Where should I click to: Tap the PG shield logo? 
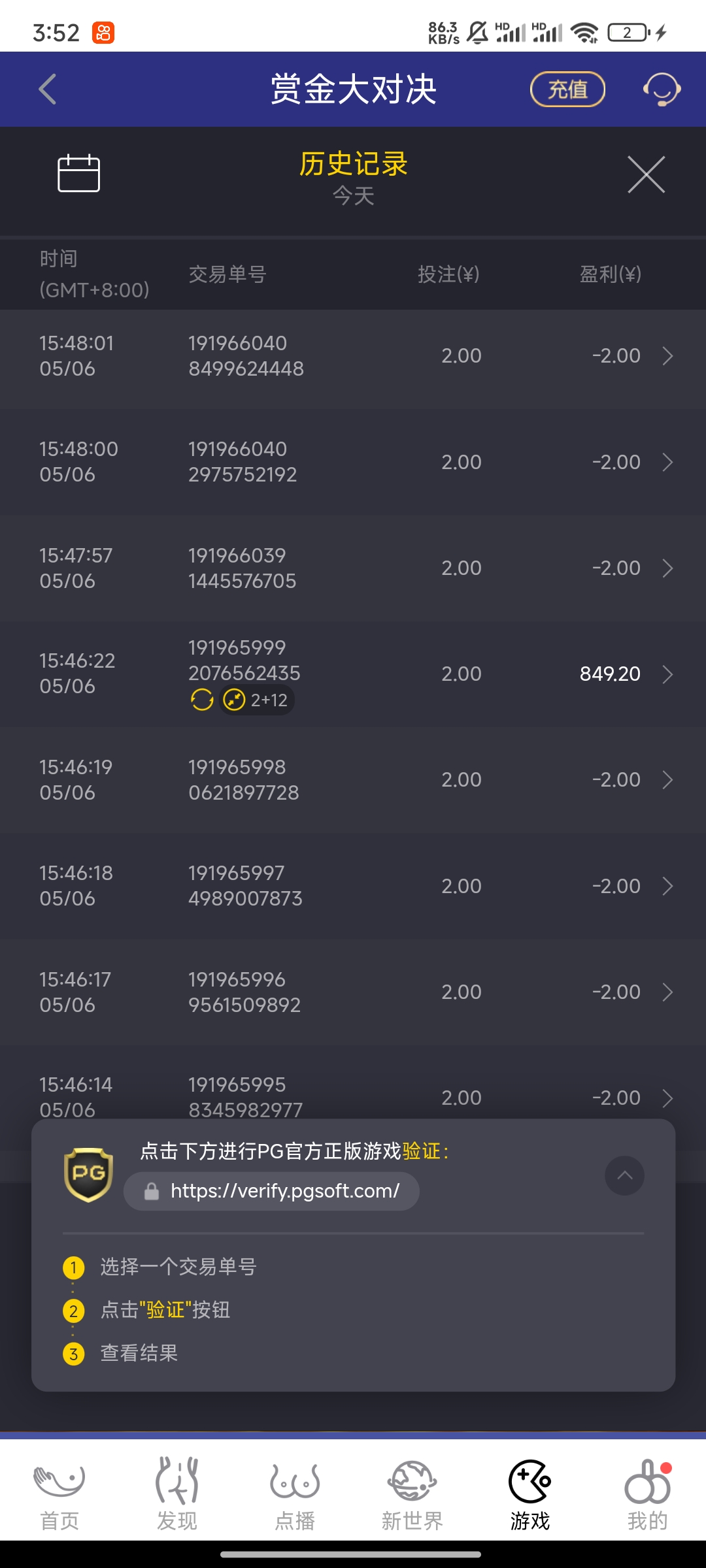[88, 1175]
